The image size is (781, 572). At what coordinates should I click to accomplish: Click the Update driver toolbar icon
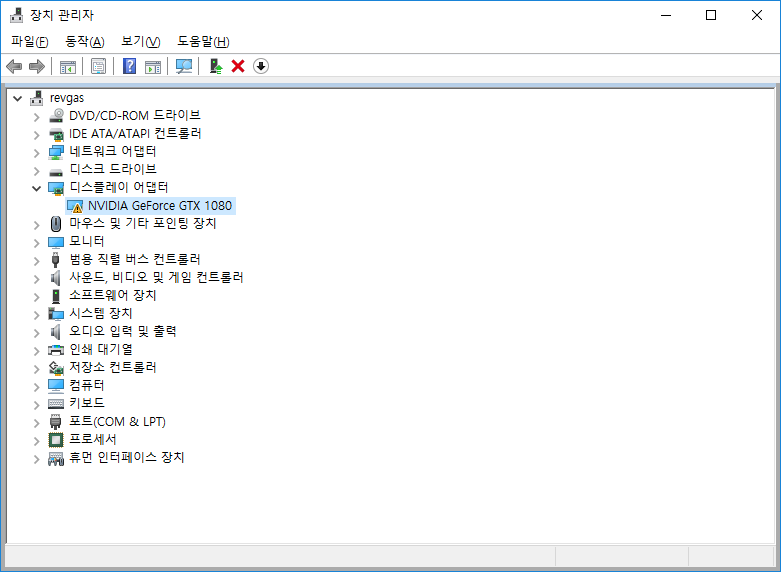point(216,66)
